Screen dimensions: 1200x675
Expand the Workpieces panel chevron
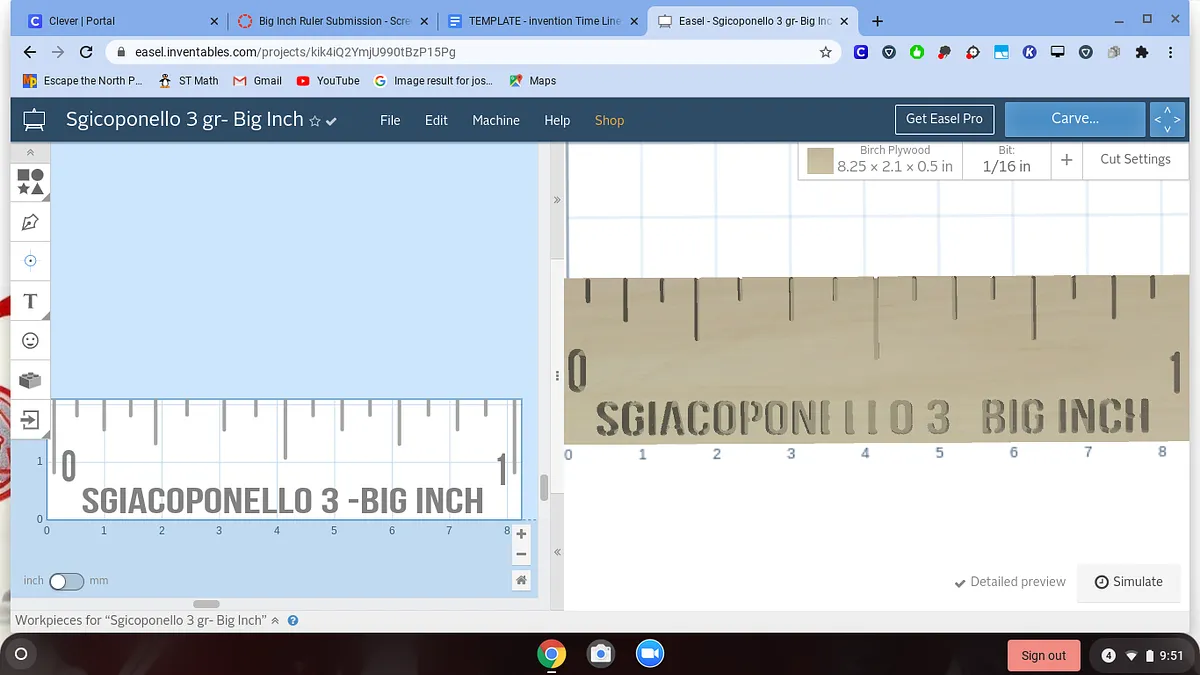point(276,620)
